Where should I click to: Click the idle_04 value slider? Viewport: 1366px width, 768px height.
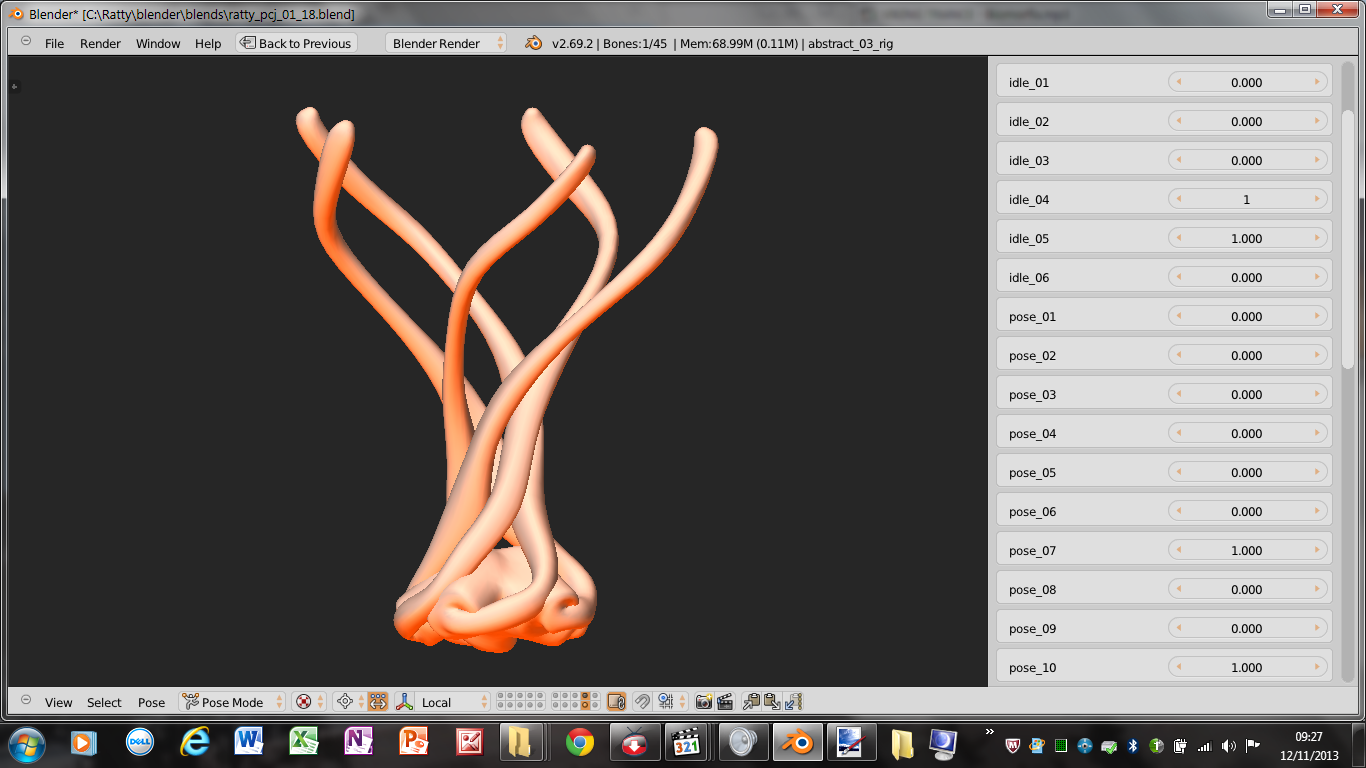1248,199
